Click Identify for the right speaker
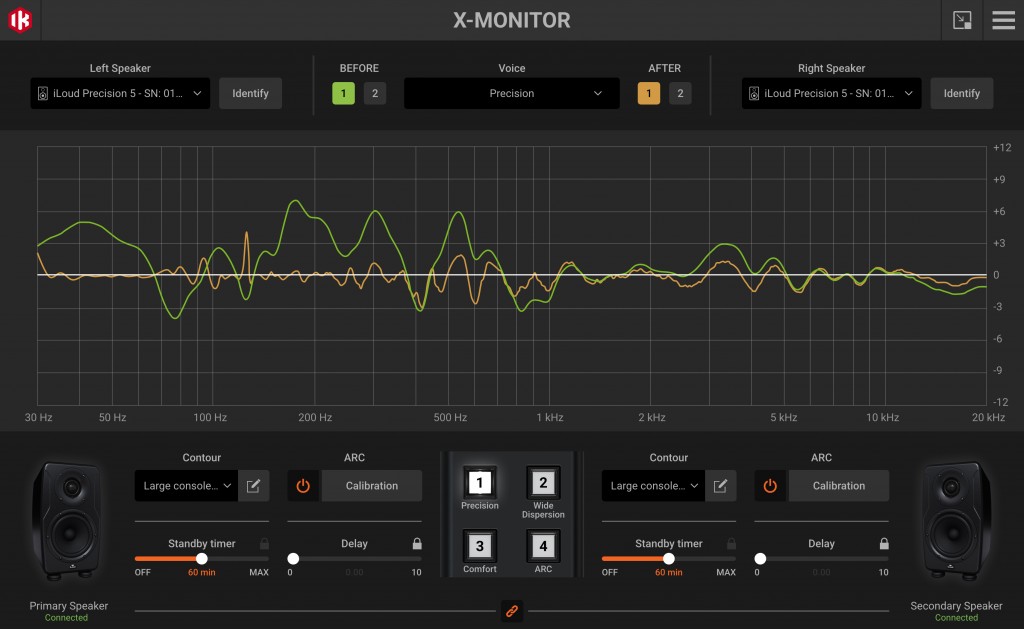The image size is (1024, 629). [x=961, y=93]
